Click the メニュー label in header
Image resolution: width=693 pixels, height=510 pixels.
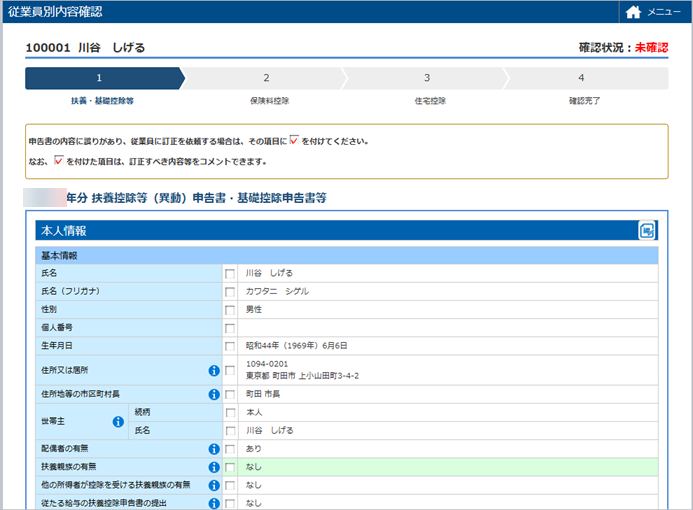click(x=664, y=12)
